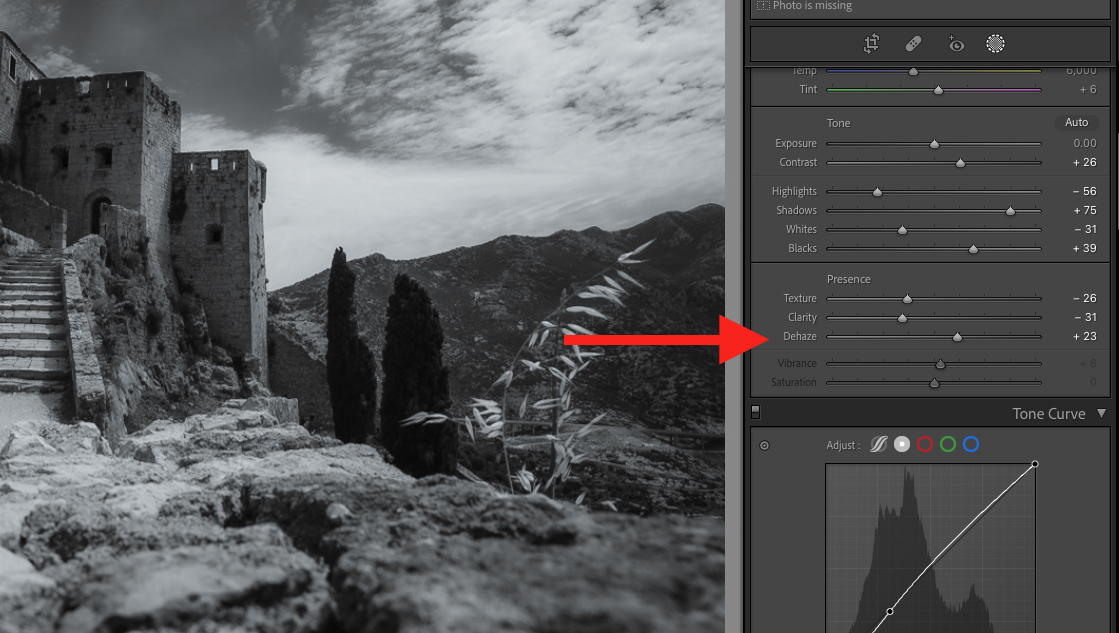The height and width of the screenshot is (633, 1119).
Task: Select the white point curve channel
Action: coord(902,445)
